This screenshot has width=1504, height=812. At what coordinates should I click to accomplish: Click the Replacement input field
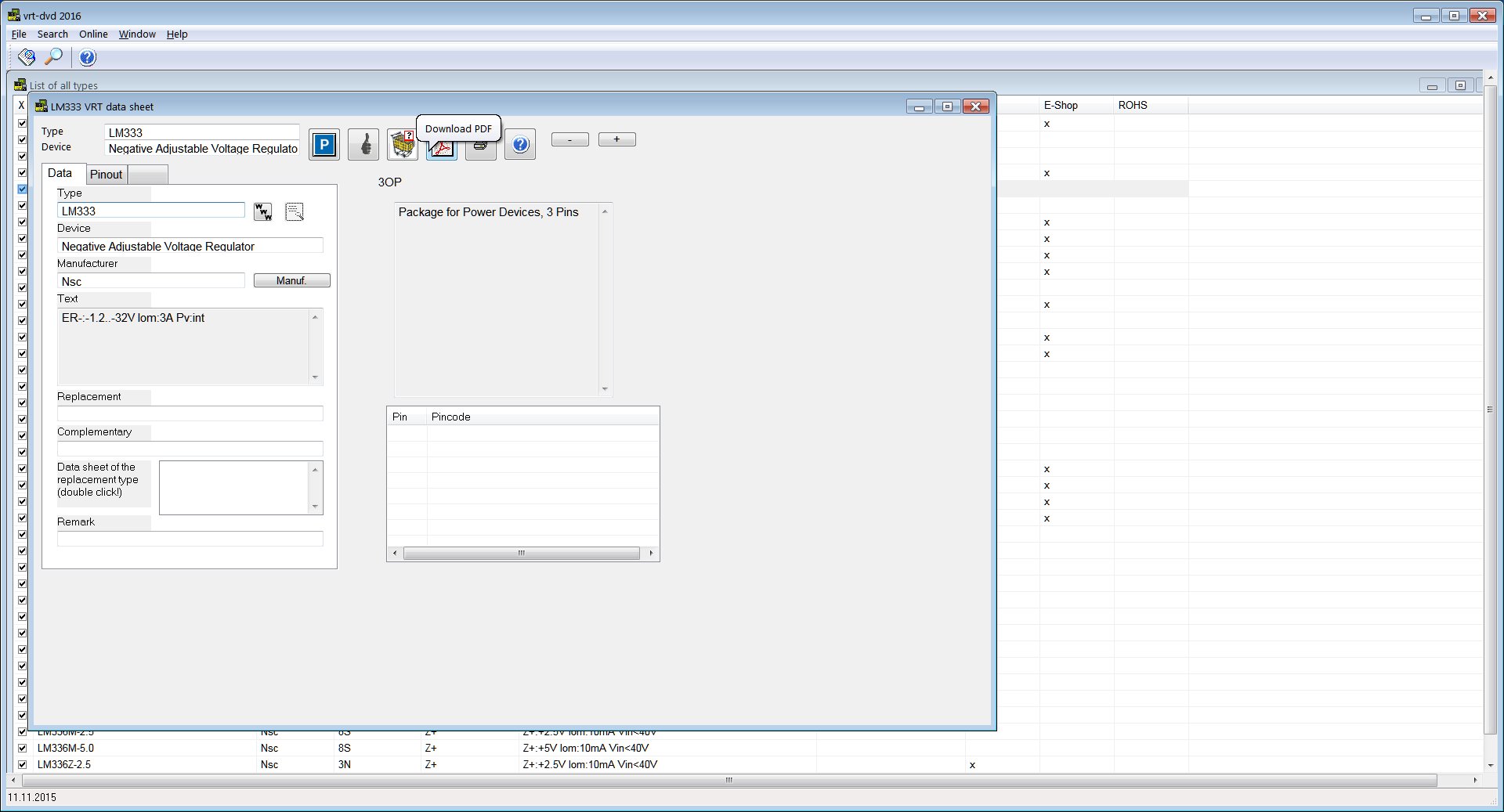[x=190, y=413]
